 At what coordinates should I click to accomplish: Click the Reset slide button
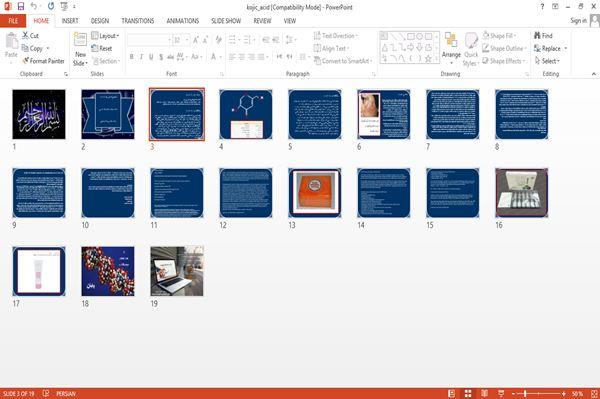coord(102,48)
